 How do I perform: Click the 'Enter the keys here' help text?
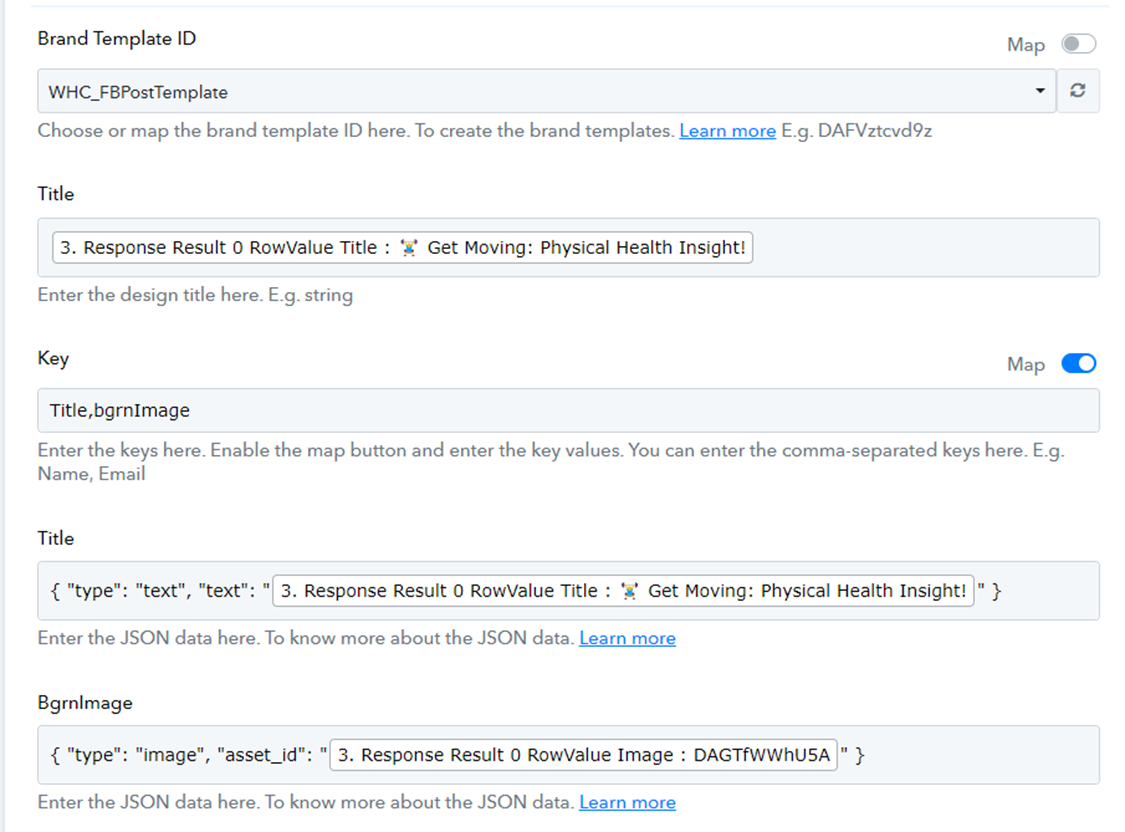[551, 462]
